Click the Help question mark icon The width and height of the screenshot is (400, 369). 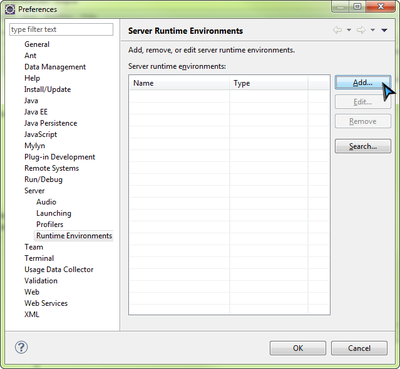pos(21,347)
